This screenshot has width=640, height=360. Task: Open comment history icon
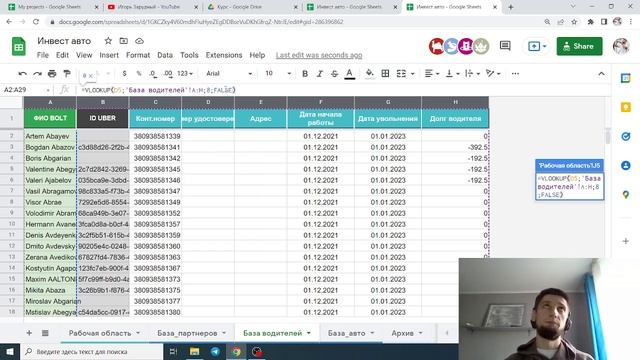click(505, 46)
